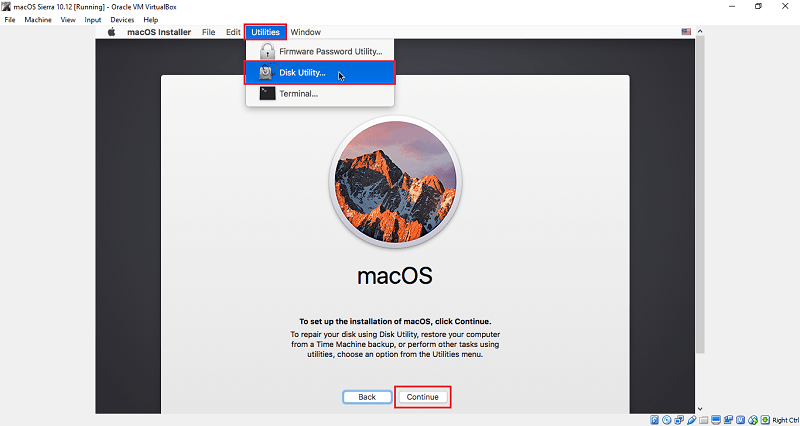This screenshot has width=800, height=426.
Task: Click the scroll down arrow
Action: tap(701, 409)
